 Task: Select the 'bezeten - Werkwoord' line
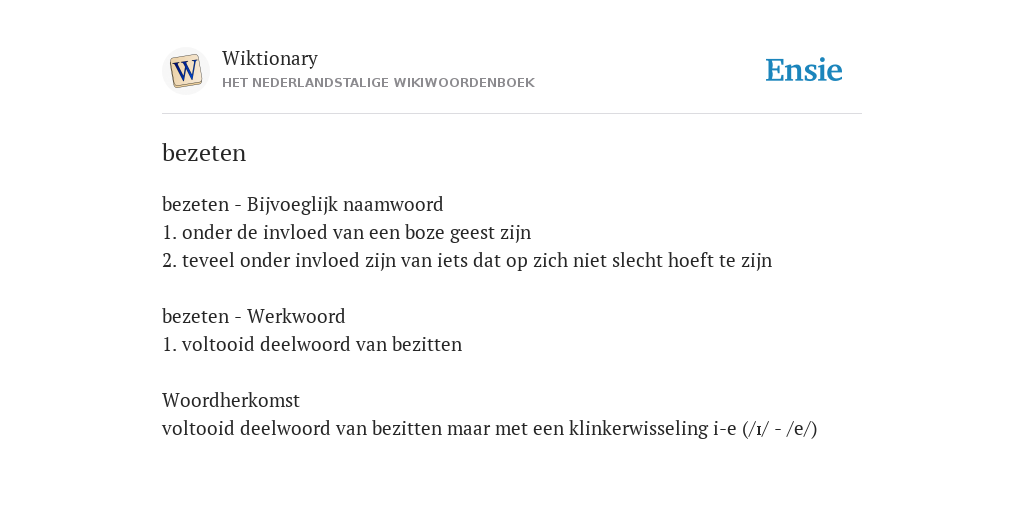253,316
